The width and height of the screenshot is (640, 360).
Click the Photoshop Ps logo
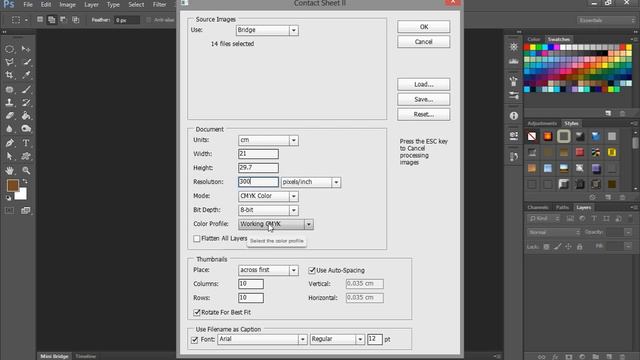(9, 4)
